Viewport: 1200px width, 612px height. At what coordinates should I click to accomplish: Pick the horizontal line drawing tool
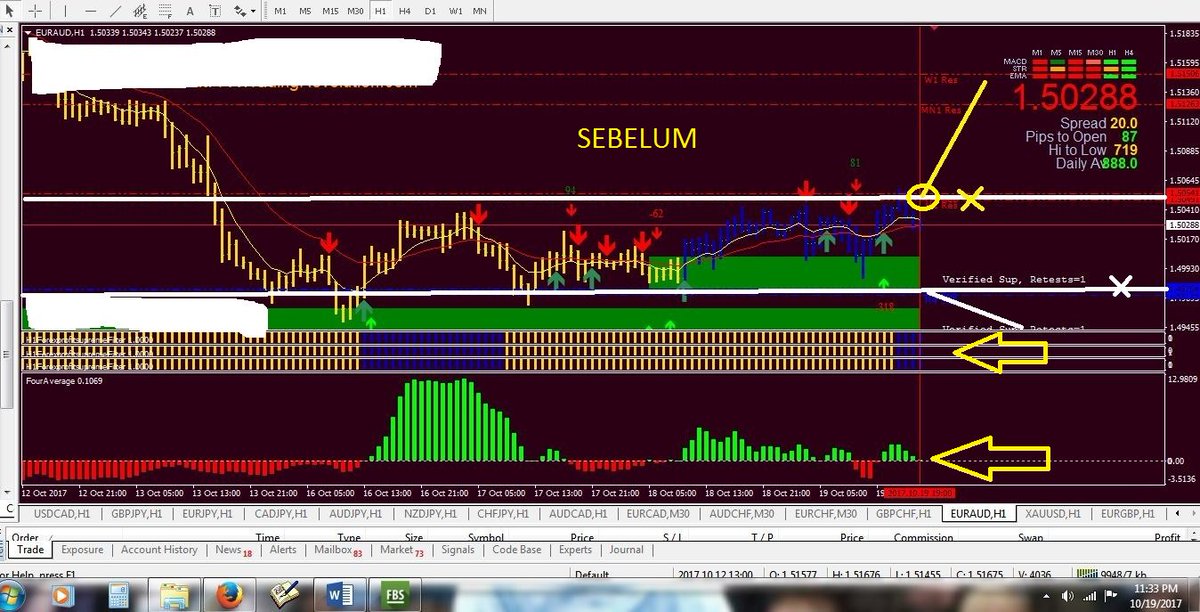(90, 11)
